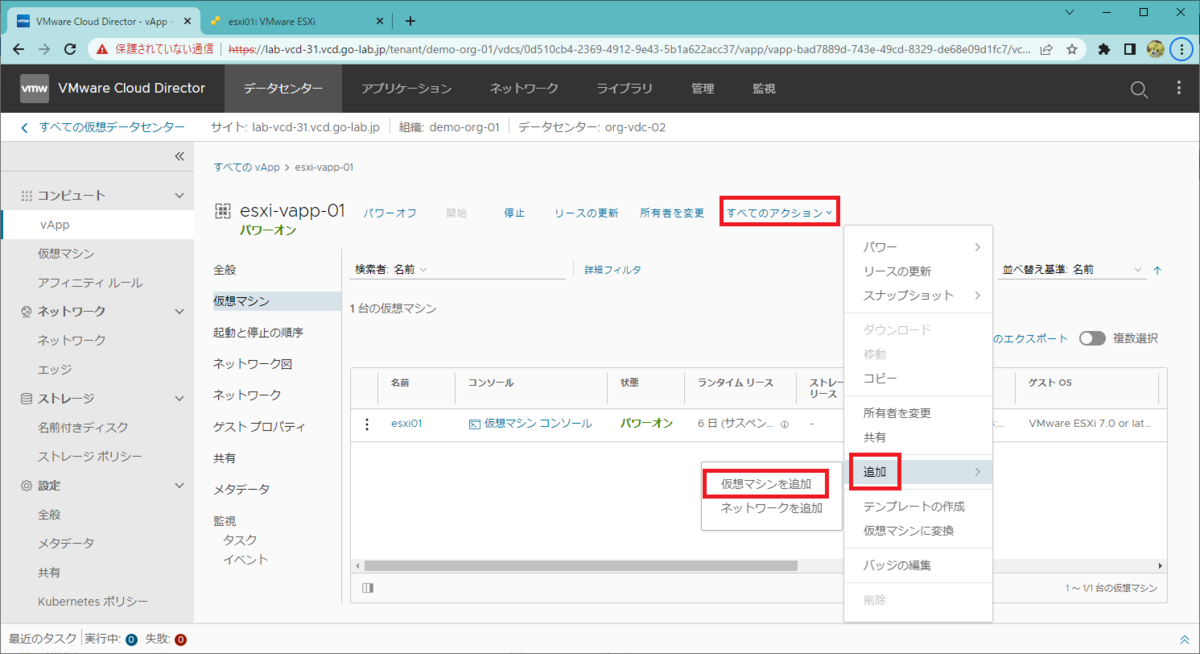Click すべての vApp breadcrumb
Screen dimensions: 1200x654
point(247,167)
